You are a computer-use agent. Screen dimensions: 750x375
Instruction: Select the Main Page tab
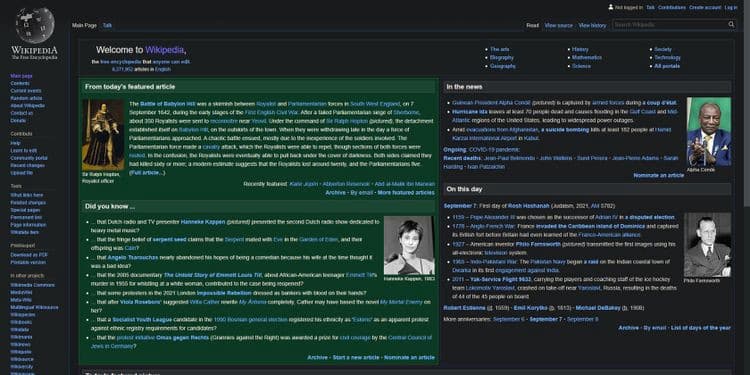[x=84, y=25]
